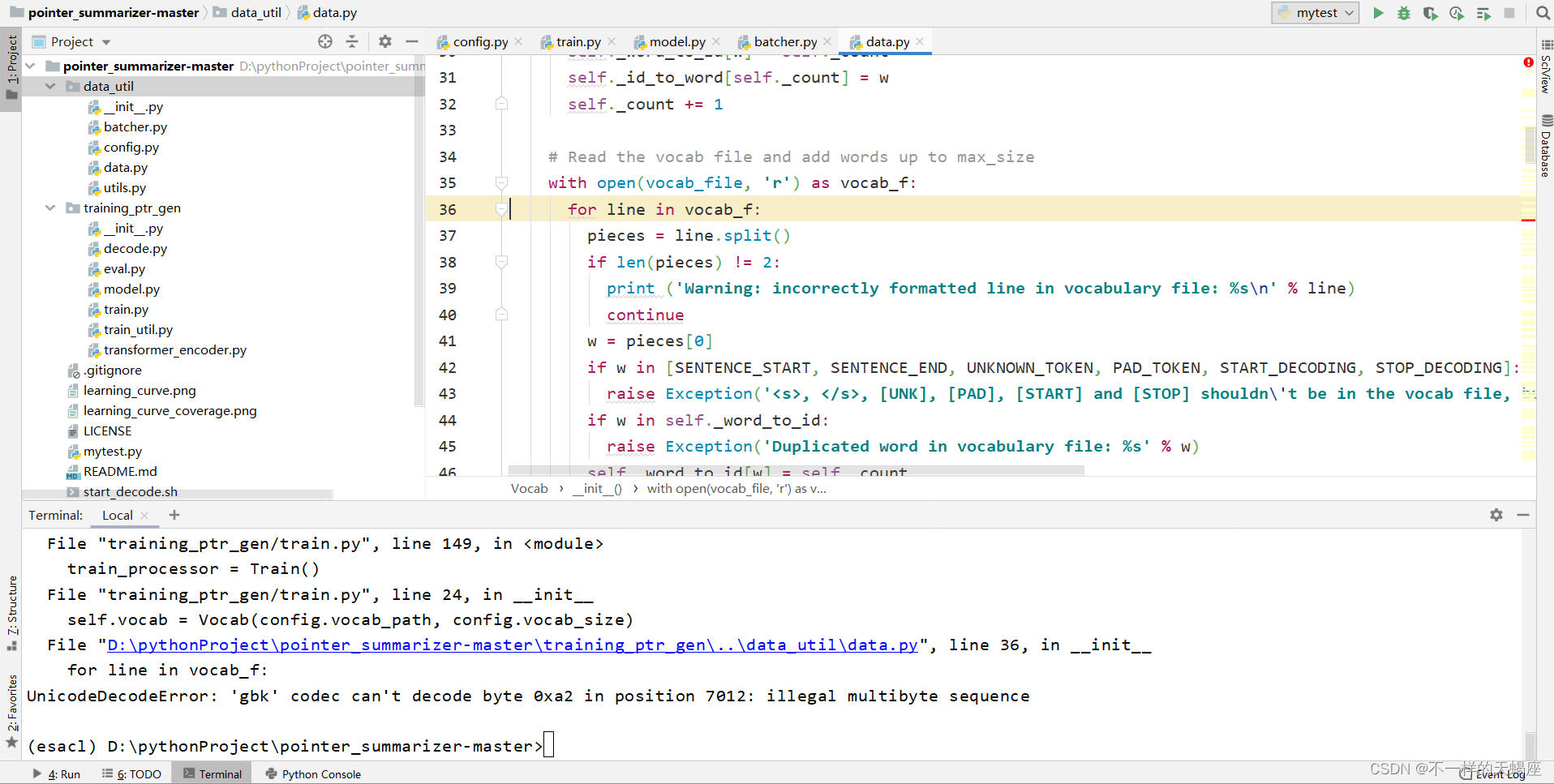Toggle the Favorites side tool button
Viewport: 1554px width, 784px height.
pos(11,712)
